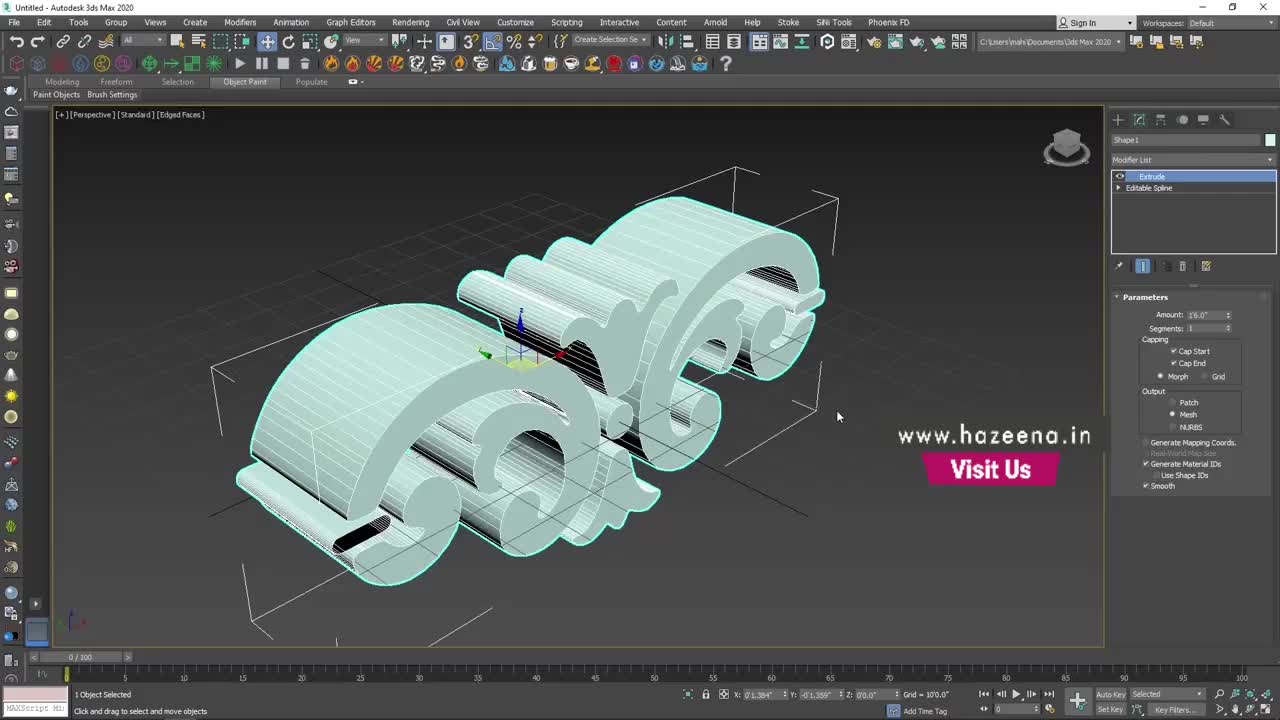
Task: Expand the Editable Spline stack entry
Action: (1118, 188)
